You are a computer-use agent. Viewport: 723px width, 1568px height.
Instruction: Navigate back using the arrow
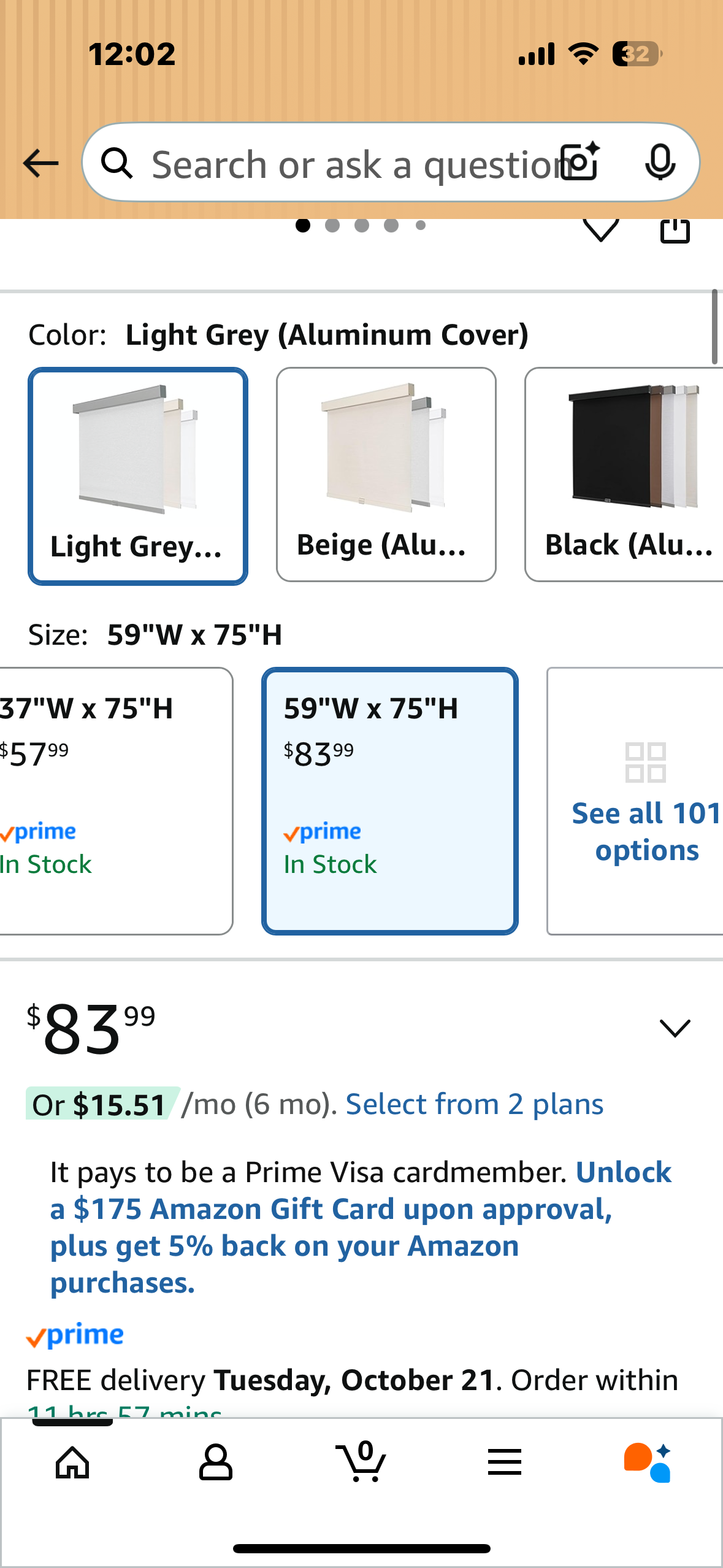coord(39,163)
